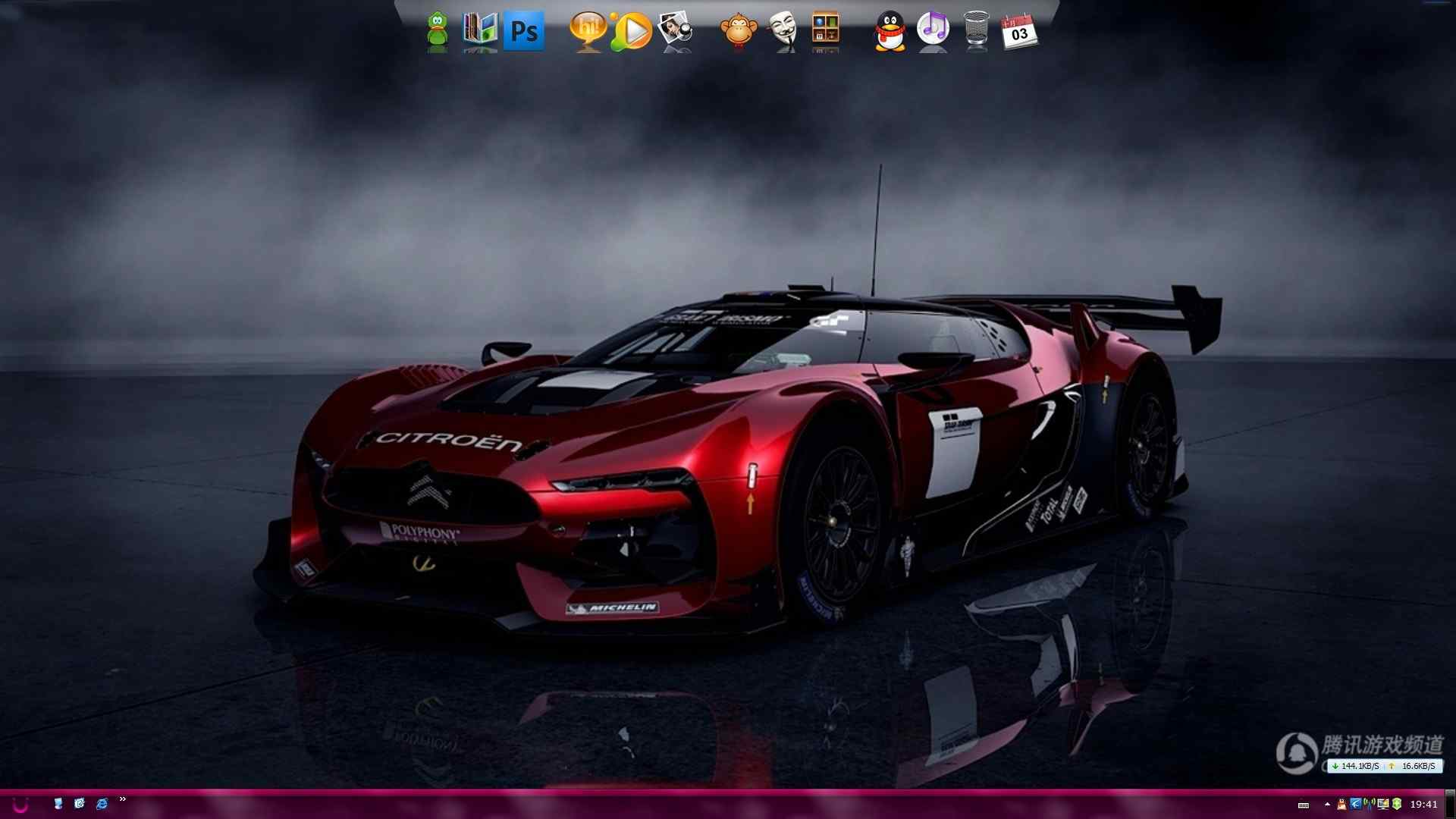Open the green shield security tray icon
1456x819 pixels.
1397,804
